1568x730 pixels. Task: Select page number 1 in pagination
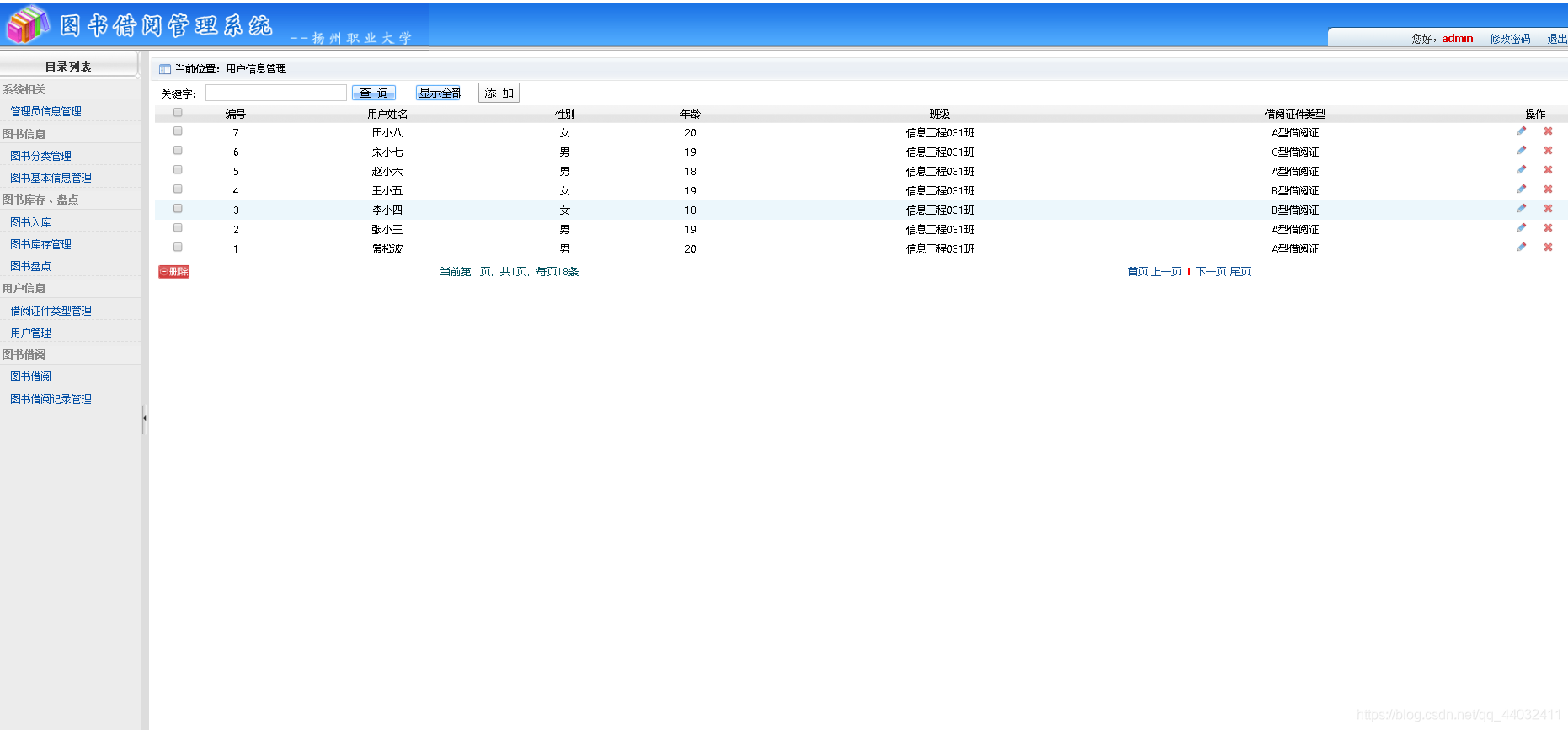1188,271
